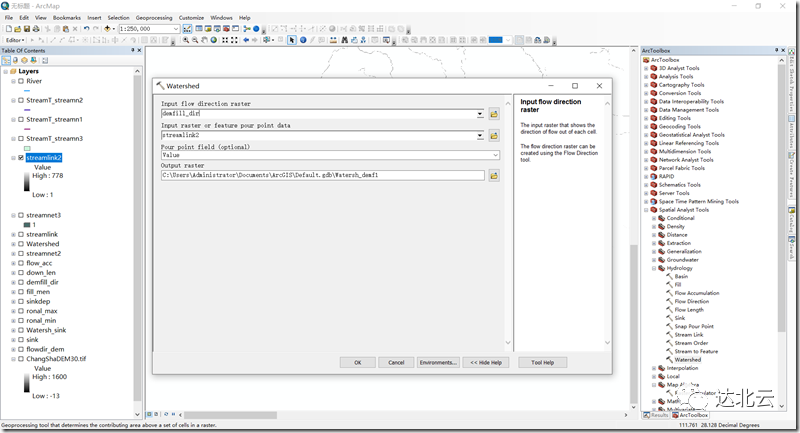Image resolution: width=800 pixels, height=433 pixels.
Task: Click the New Map File icon
Action: tap(9, 29)
